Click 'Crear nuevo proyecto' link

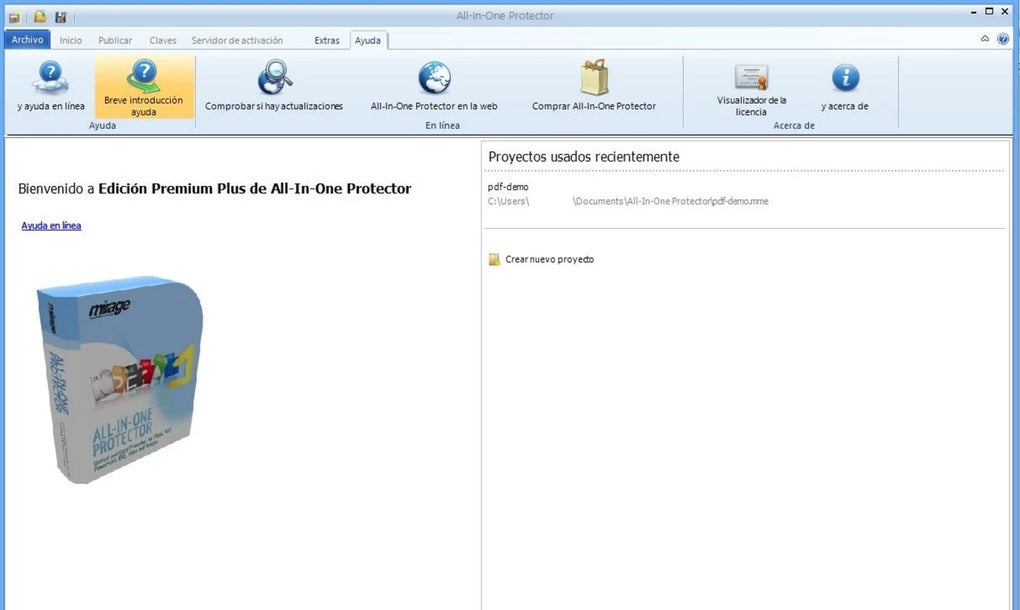(x=550, y=259)
